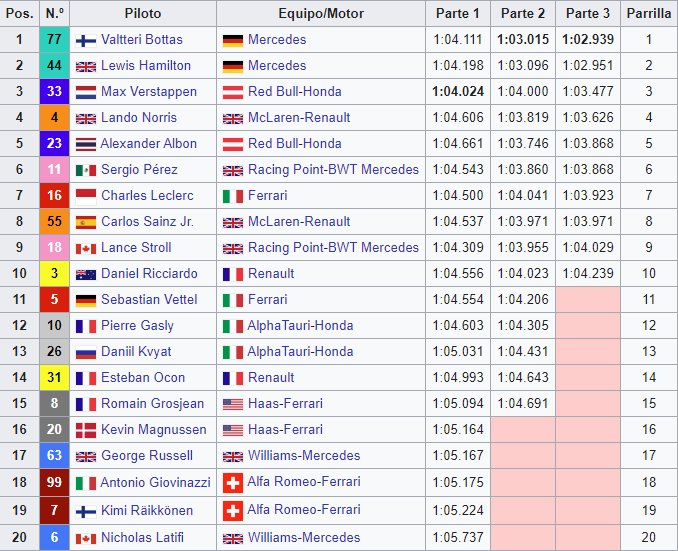Click the France flag in Ricciardo's Renault cell
678x551 pixels.
[x=233, y=275]
